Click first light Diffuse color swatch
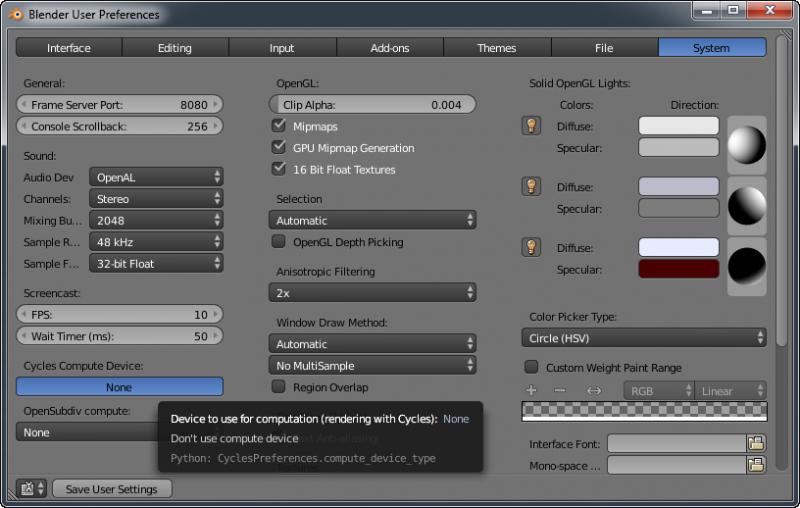Image resolution: width=800 pixels, height=508 pixels. click(x=679, y=125)
